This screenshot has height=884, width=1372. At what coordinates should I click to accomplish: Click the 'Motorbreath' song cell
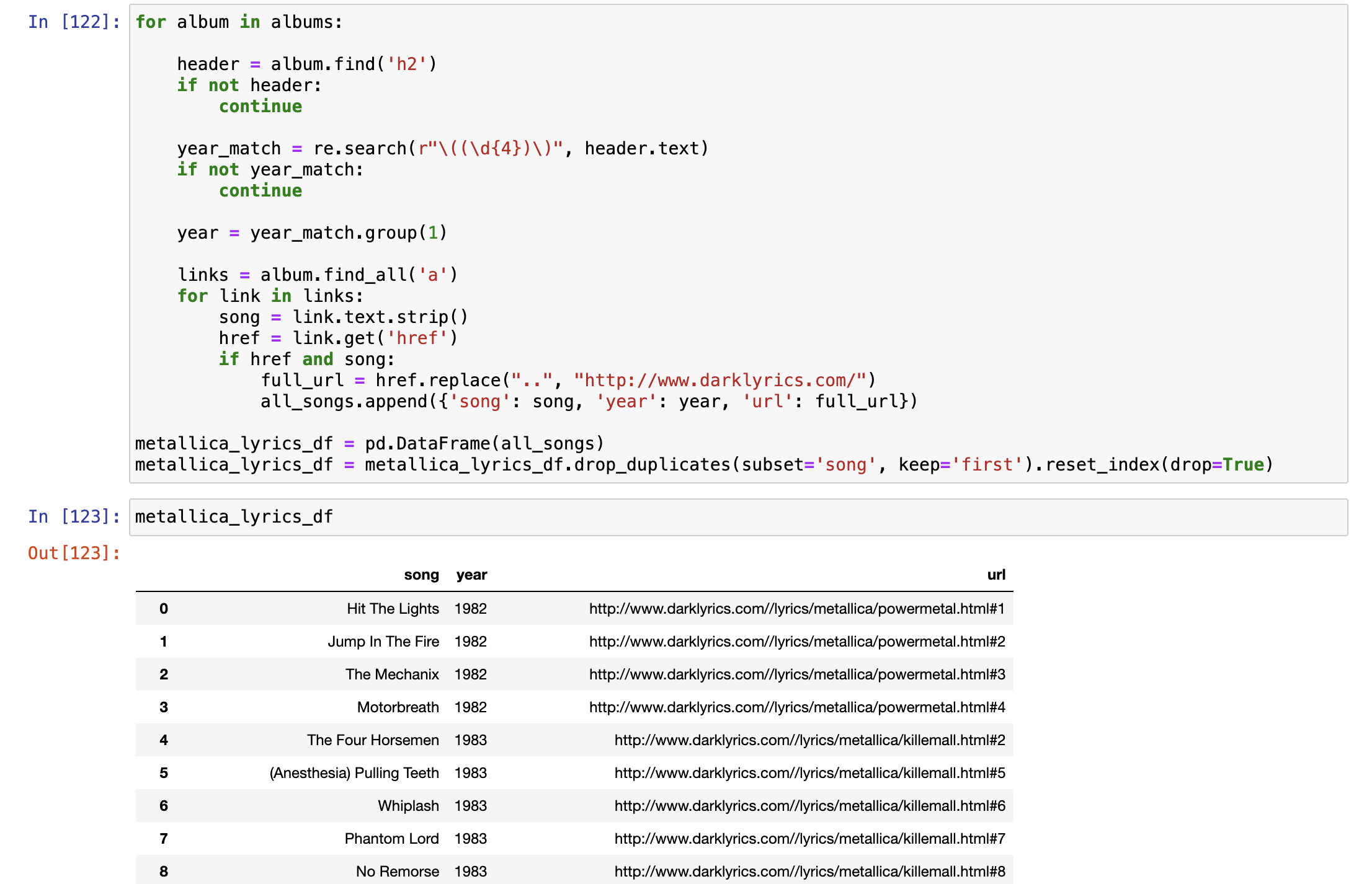pyautogui.click(x=398, y=707)
